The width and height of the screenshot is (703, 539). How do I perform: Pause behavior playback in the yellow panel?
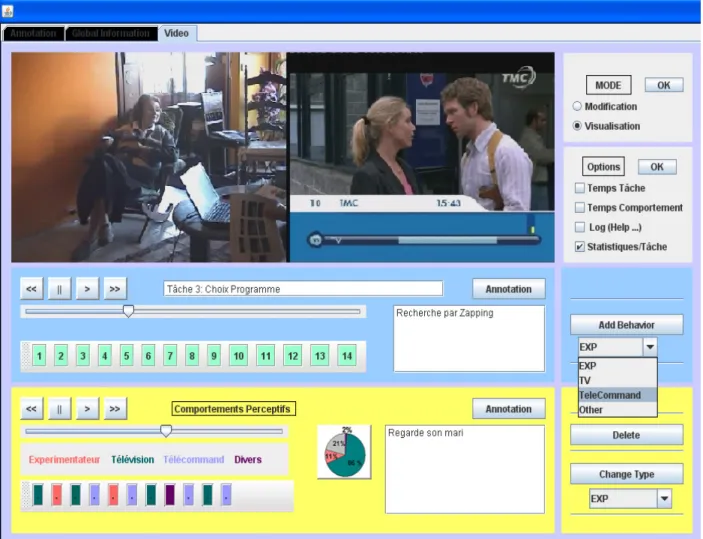pos(59,409)
